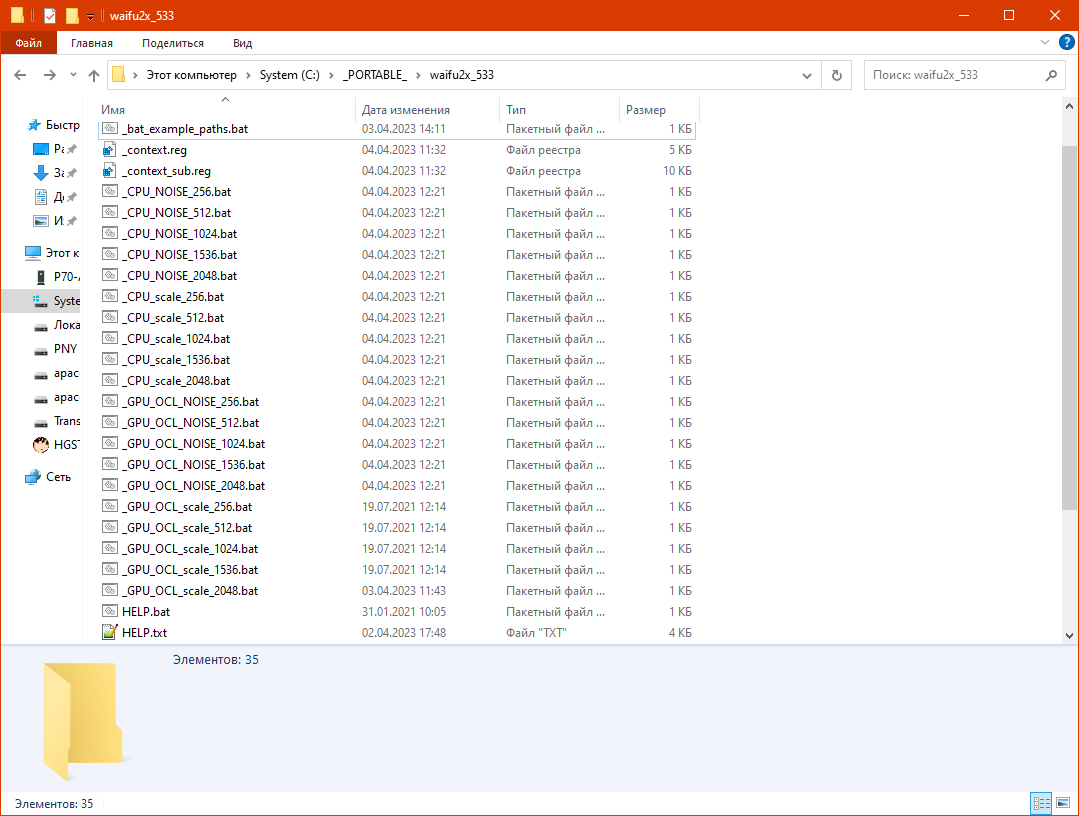Go back to the previous folder
Viewport: 1079px width, 816px height.
pyautogui.click(x=20, y=75)
